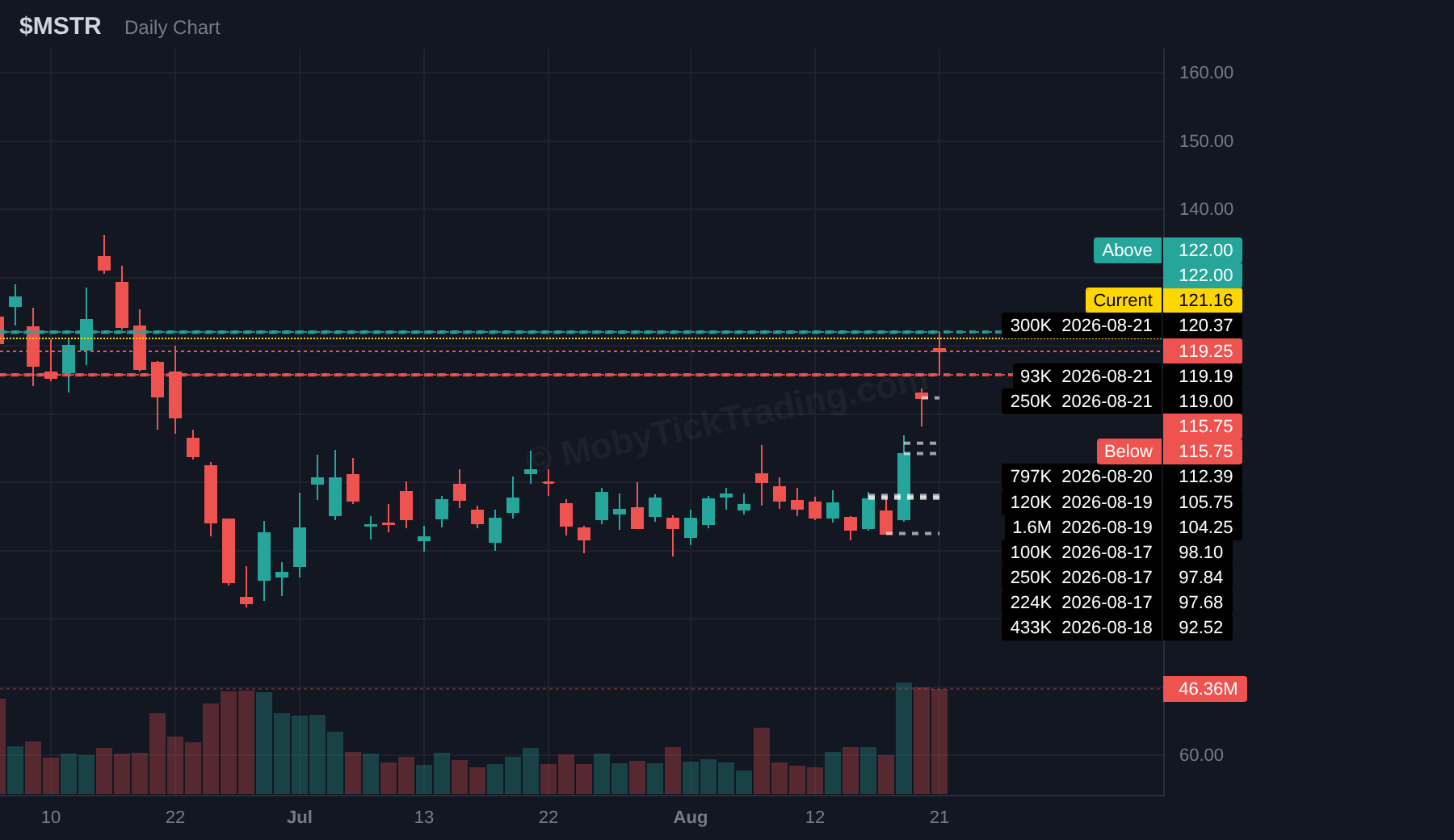
Task: Click the 105.75 price value
Action: point(1203,502)
